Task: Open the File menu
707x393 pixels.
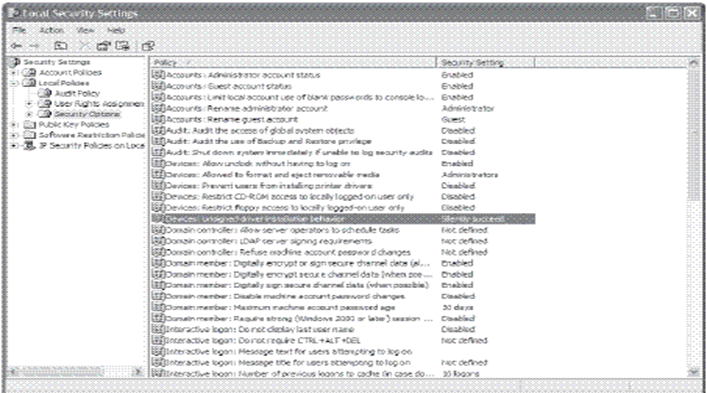Action: click(x=19, y=30)
